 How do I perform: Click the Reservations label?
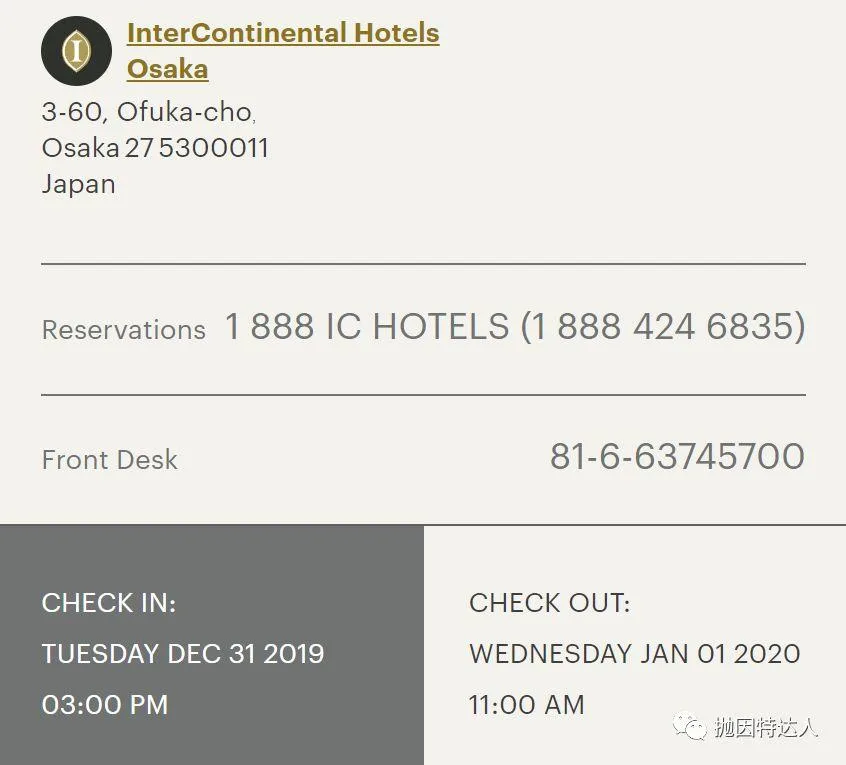click(x=124, y=330)
